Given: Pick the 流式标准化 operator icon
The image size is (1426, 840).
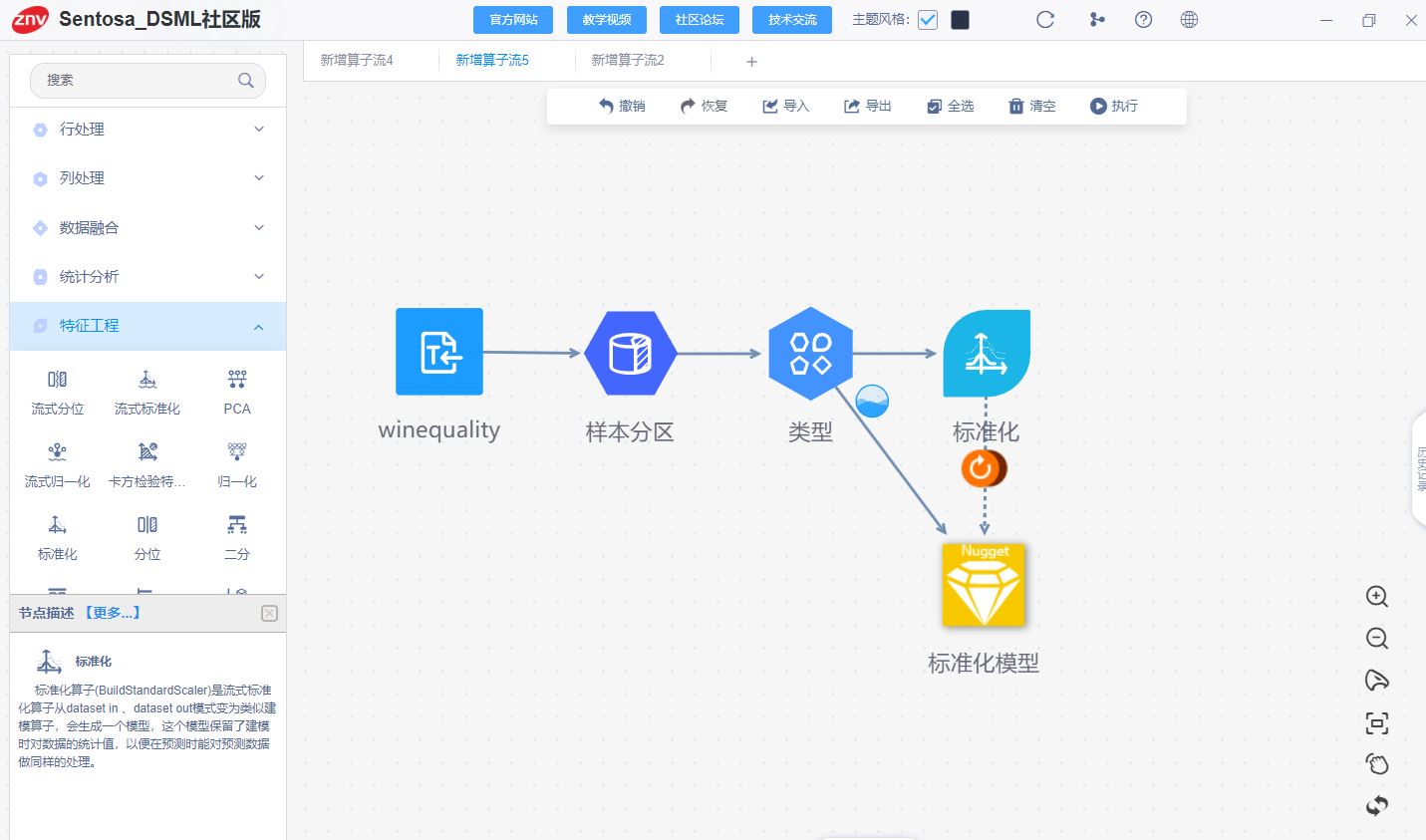Looking at the screenshot, I should (x=147, y=380).
